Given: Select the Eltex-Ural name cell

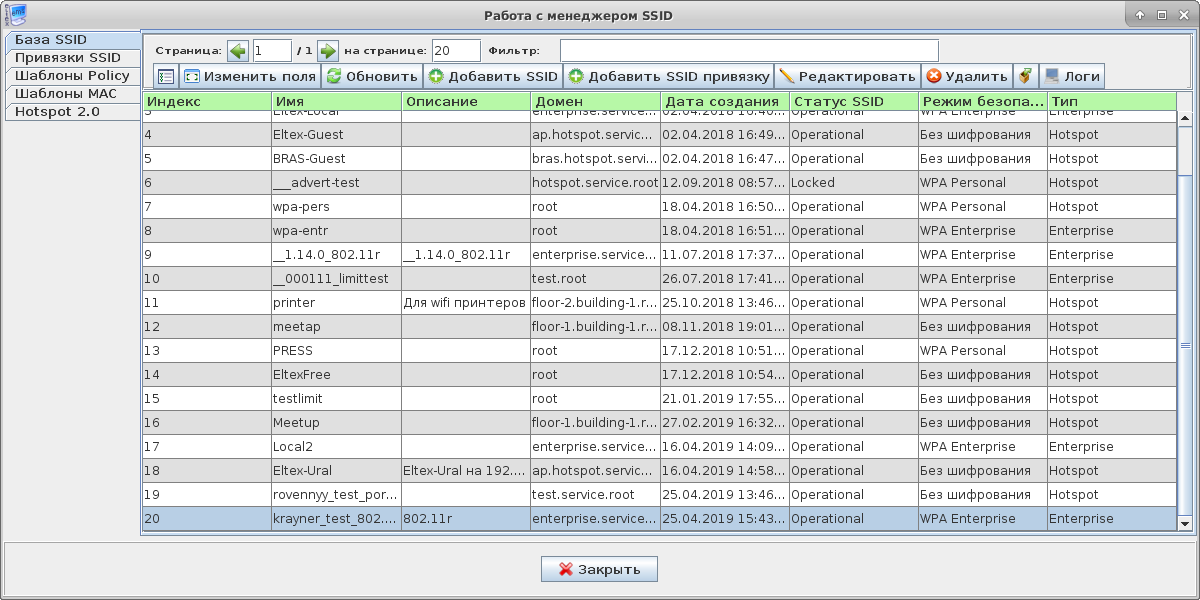Looking at the screenshot, I should tap(336, 471).
